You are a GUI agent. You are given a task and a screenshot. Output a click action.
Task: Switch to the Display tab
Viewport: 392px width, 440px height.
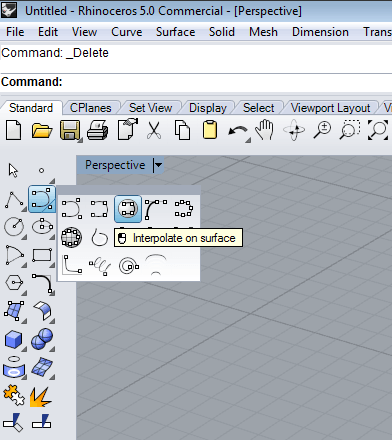coord(207,108)
